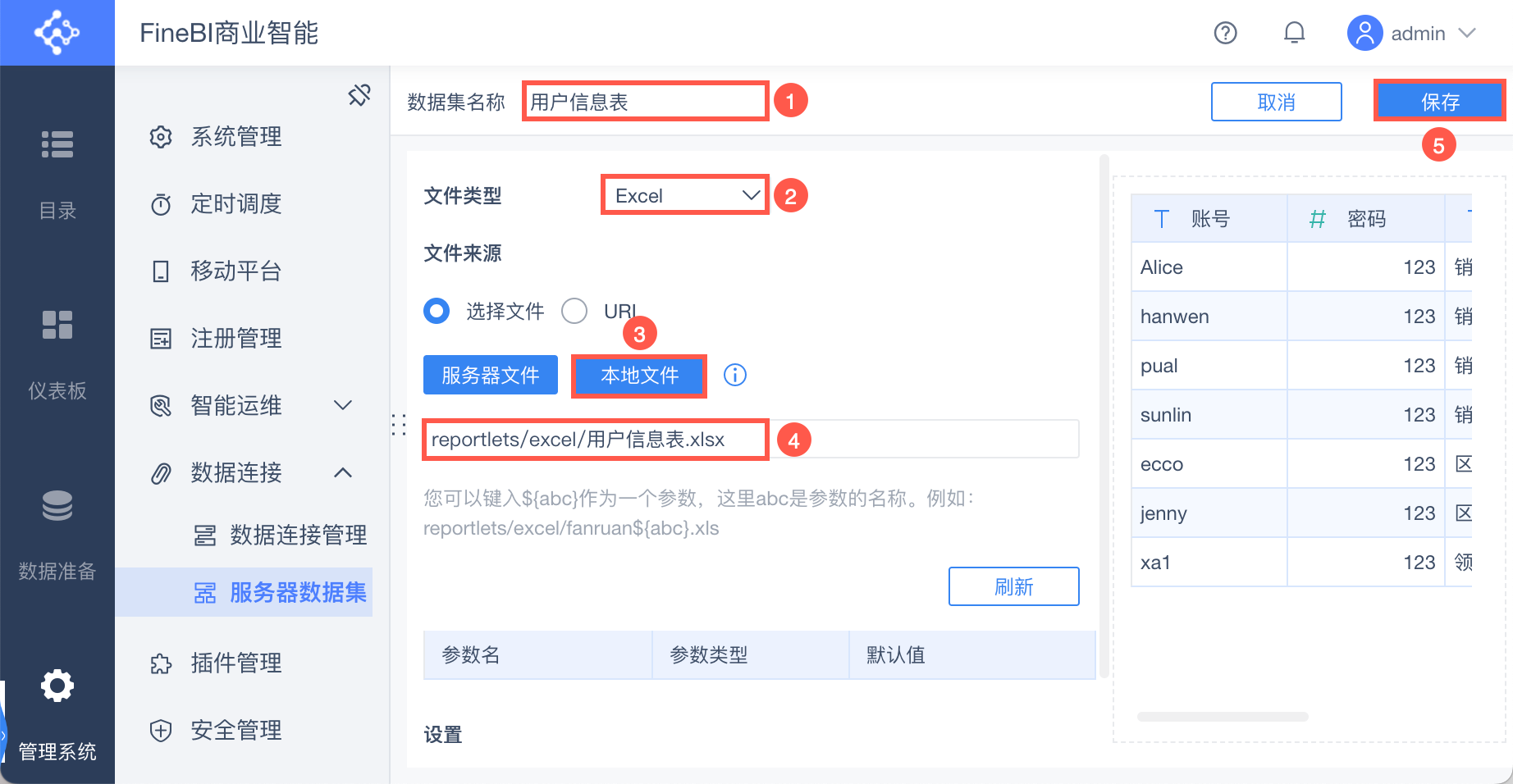Click the 刷新 refresh button
The image size is (1513, 784).
click(1013, 586)
